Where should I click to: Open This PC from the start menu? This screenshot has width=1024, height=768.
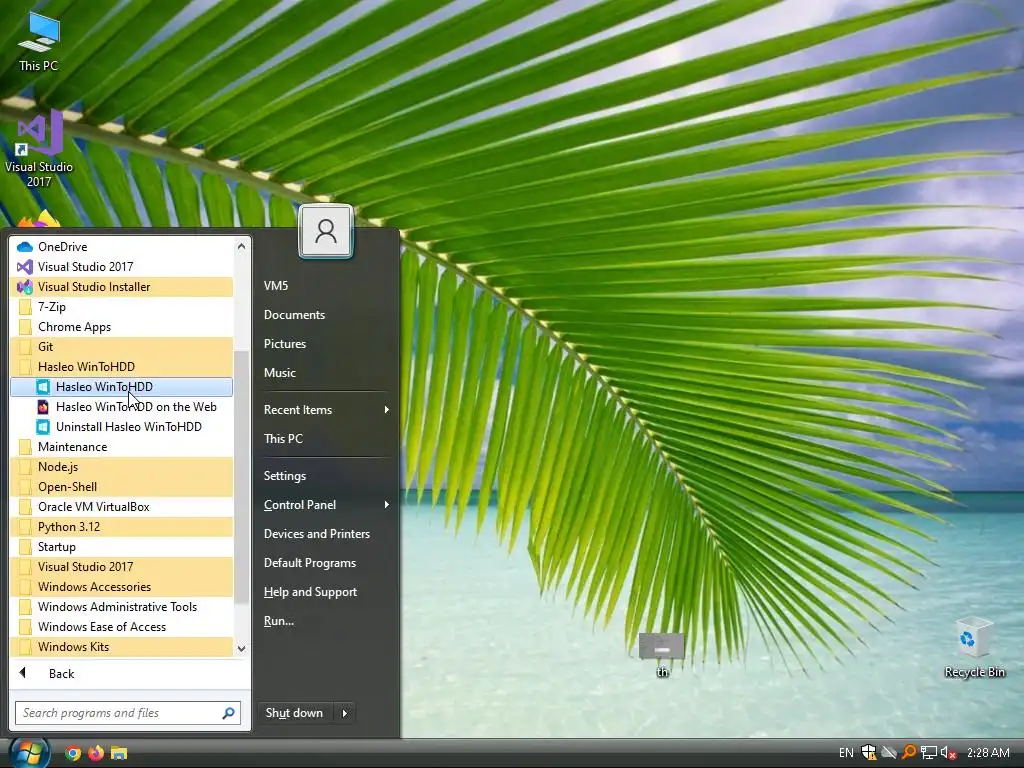click(x=326, y=439)
